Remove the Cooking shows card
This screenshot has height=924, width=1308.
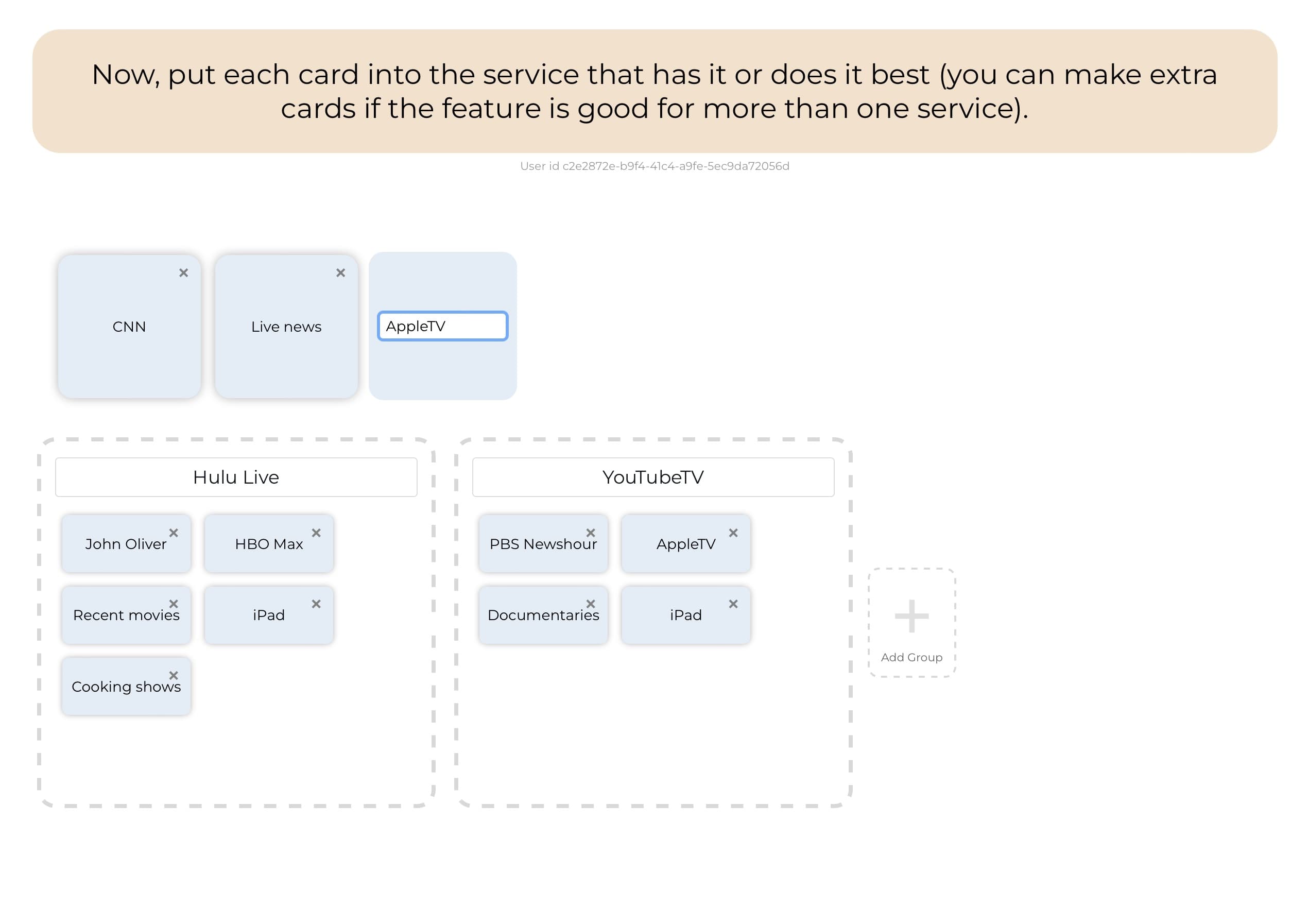pos(174,676)
